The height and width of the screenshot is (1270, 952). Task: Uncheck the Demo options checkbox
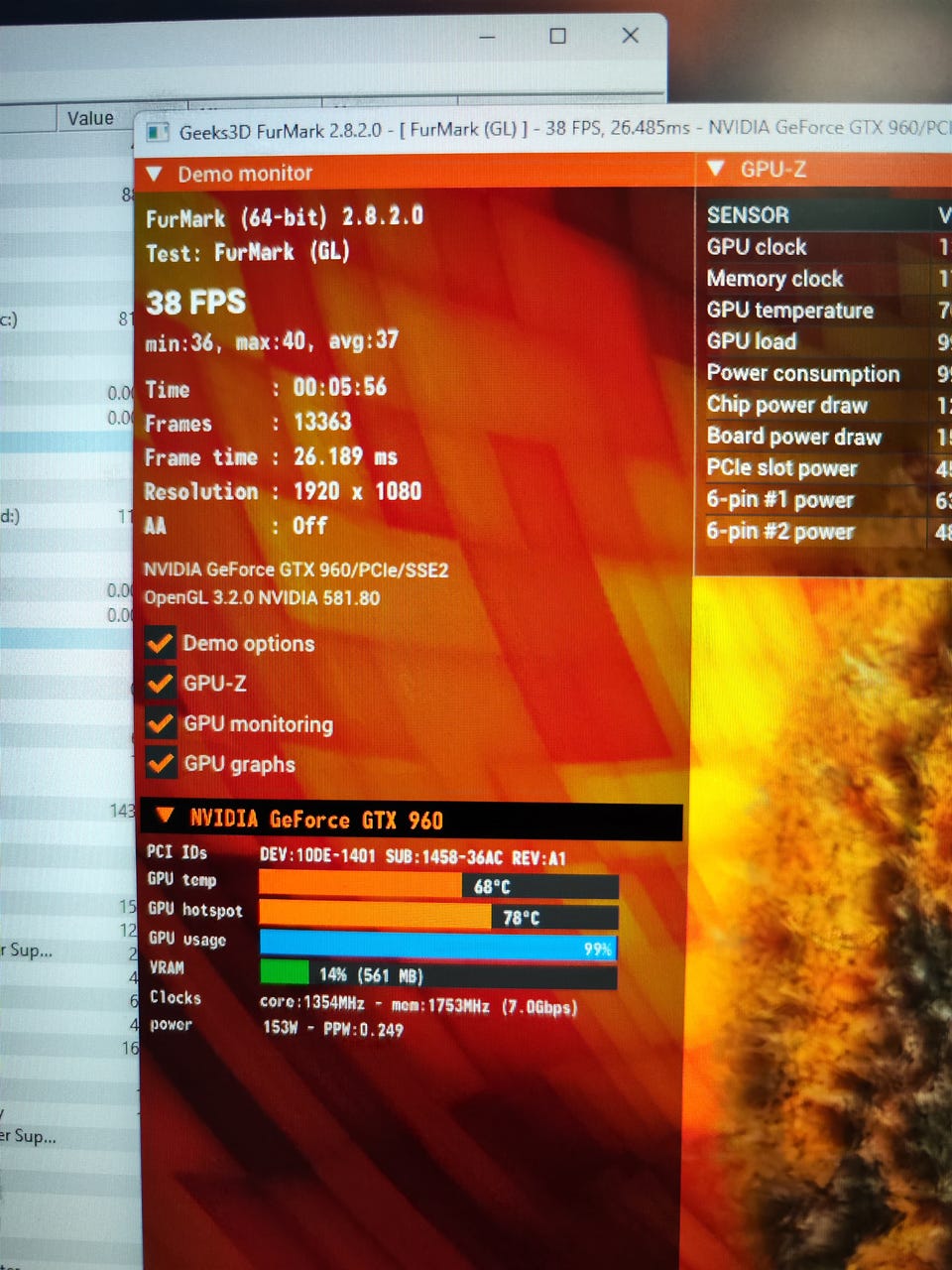[160, 643]
